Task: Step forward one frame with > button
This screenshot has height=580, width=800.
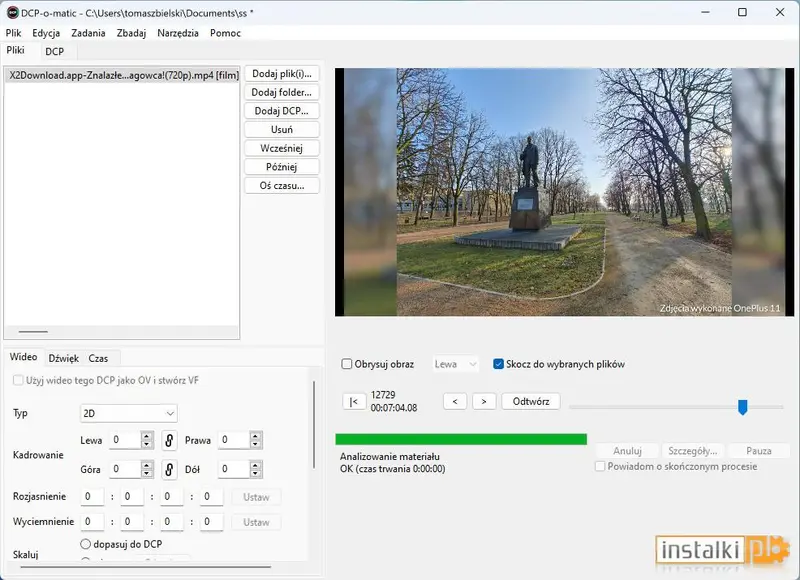Action: click(484, 401)
